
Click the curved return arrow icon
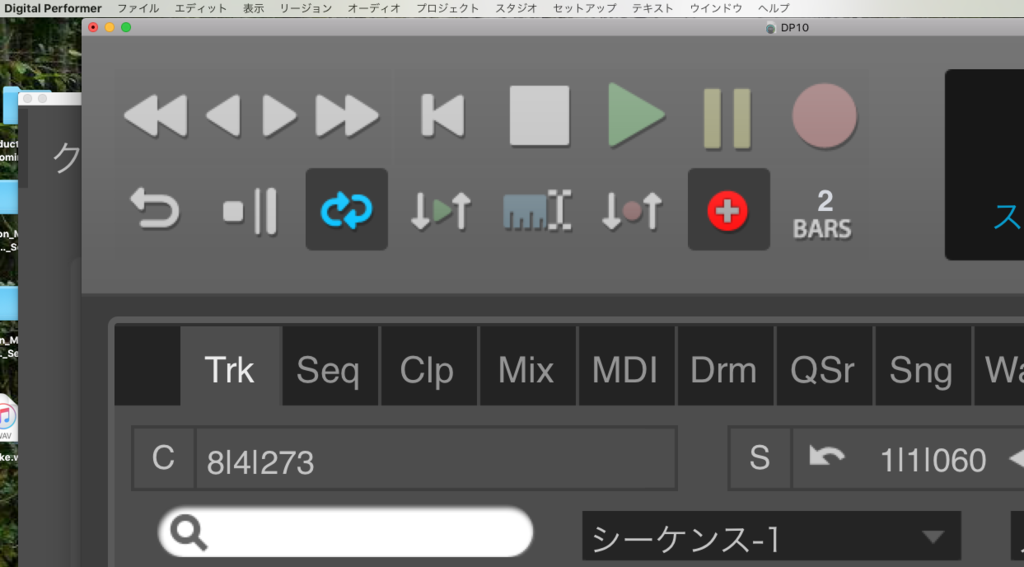[155, 209]
